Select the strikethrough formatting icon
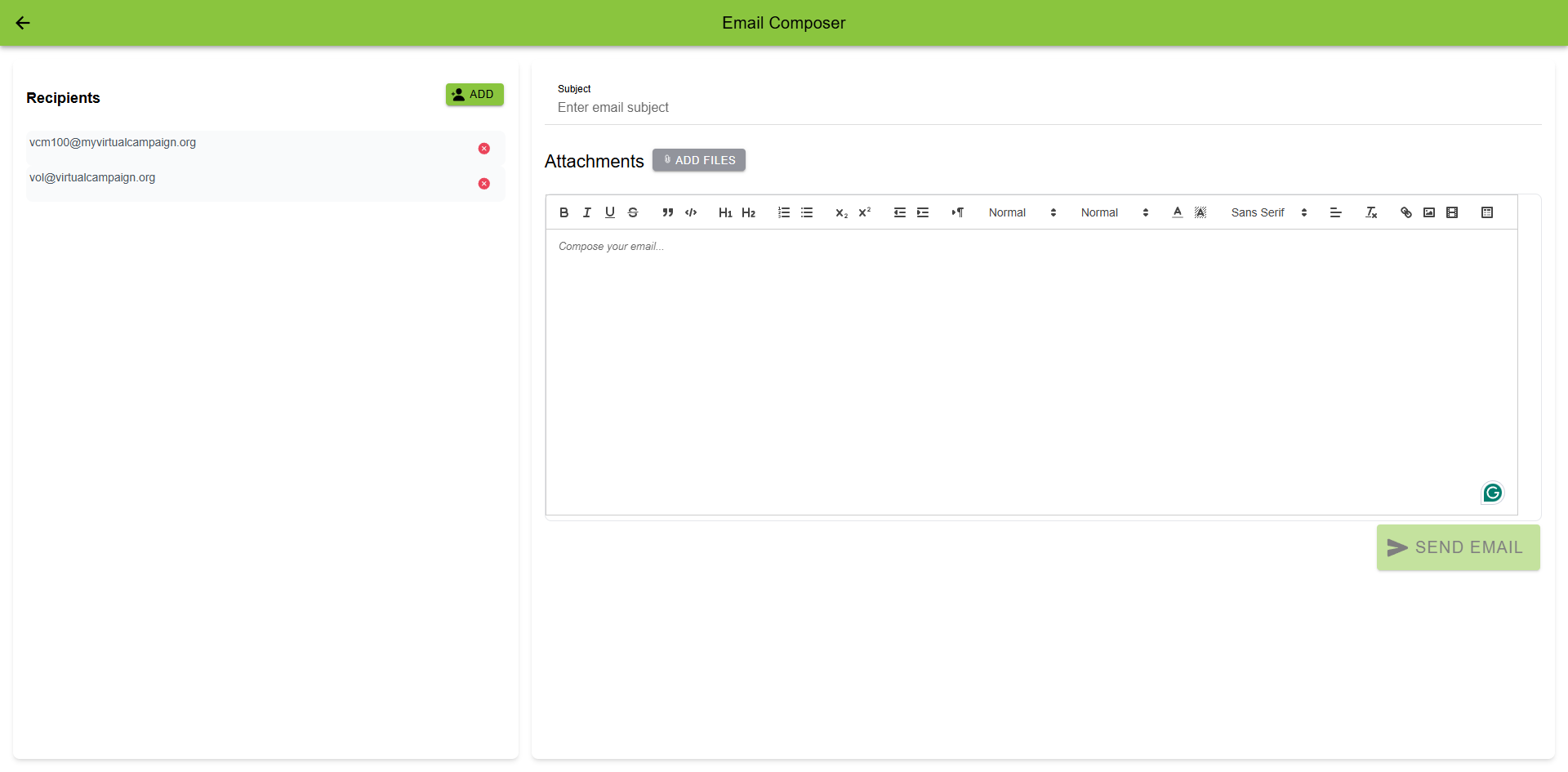The image size is (1568, 772). point(633,212)
